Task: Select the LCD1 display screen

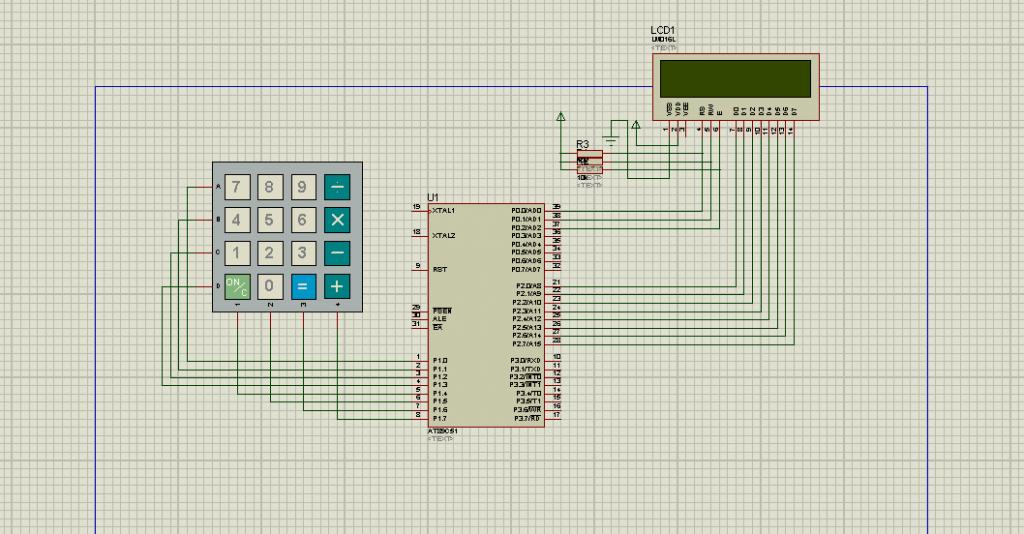Action: click(x=735, y=79)
